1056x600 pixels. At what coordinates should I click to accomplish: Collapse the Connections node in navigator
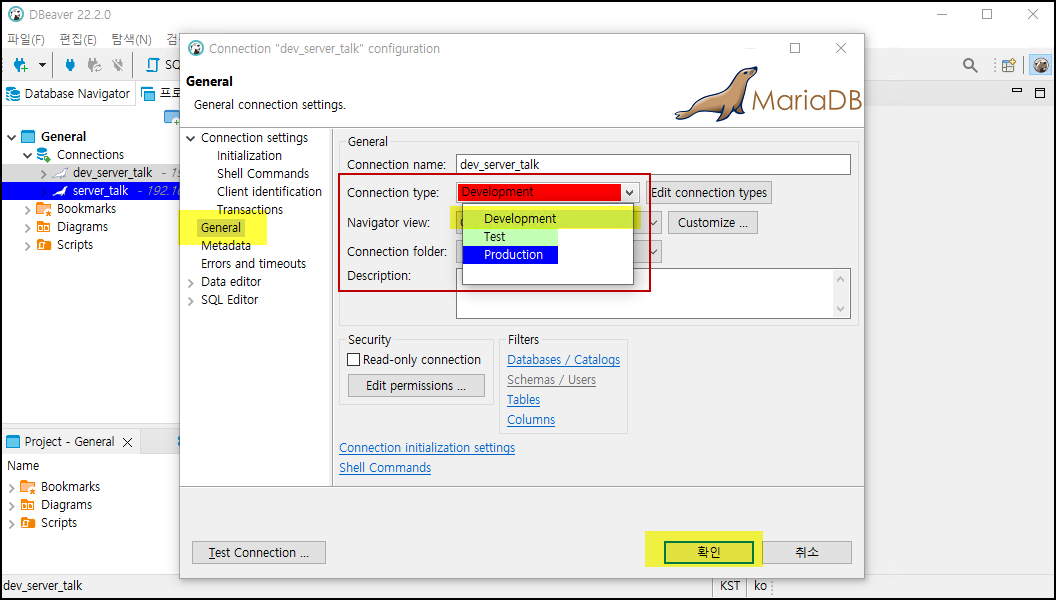coord(28,155)
